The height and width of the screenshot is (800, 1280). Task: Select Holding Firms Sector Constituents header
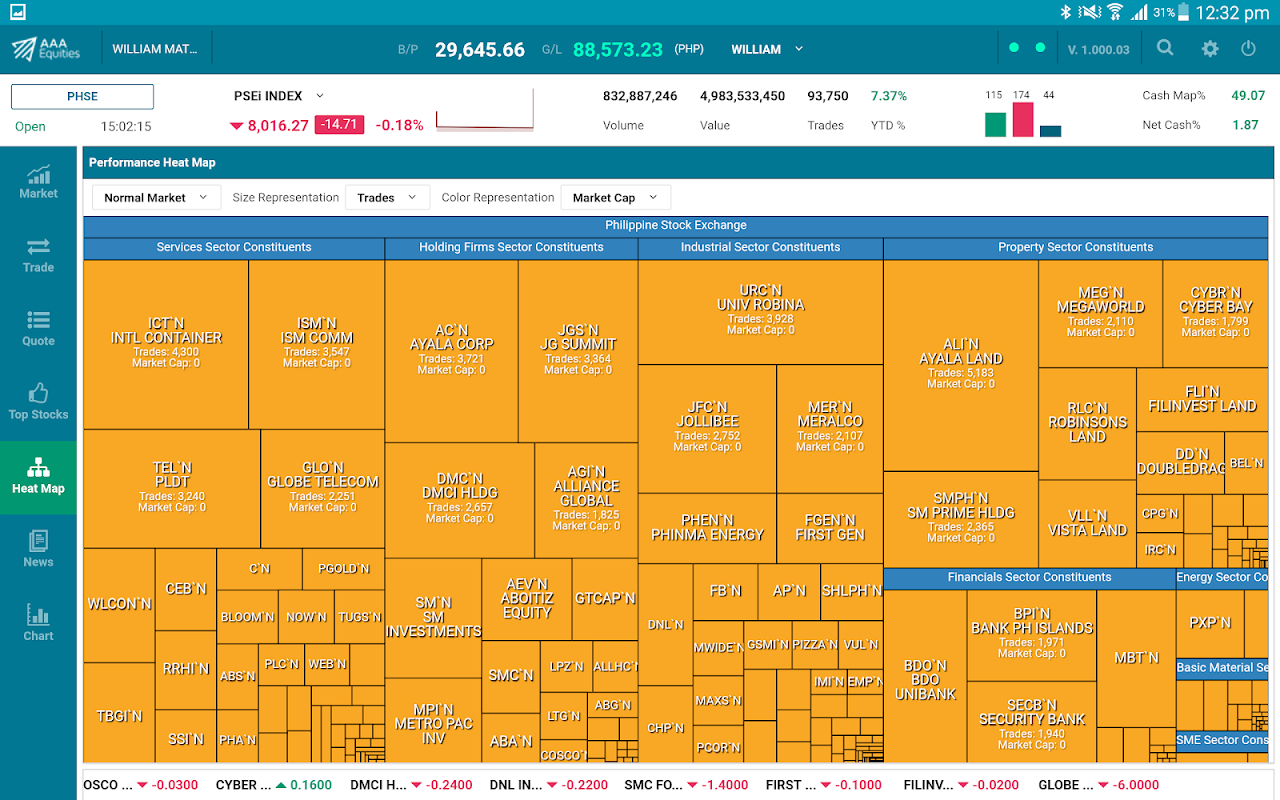pos(511,247)
